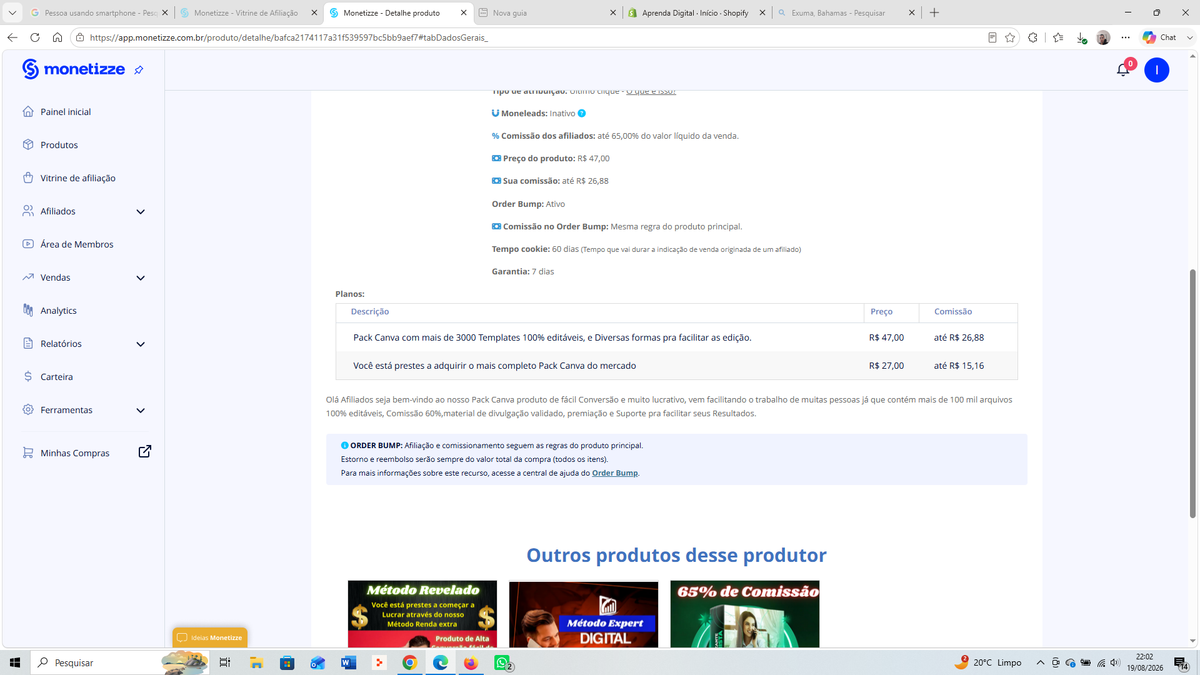Image resolution: width=1200 pixels, height=675 pixels.
Task: Open Firefox from taskbar
Action: click(x=471, y=662)
